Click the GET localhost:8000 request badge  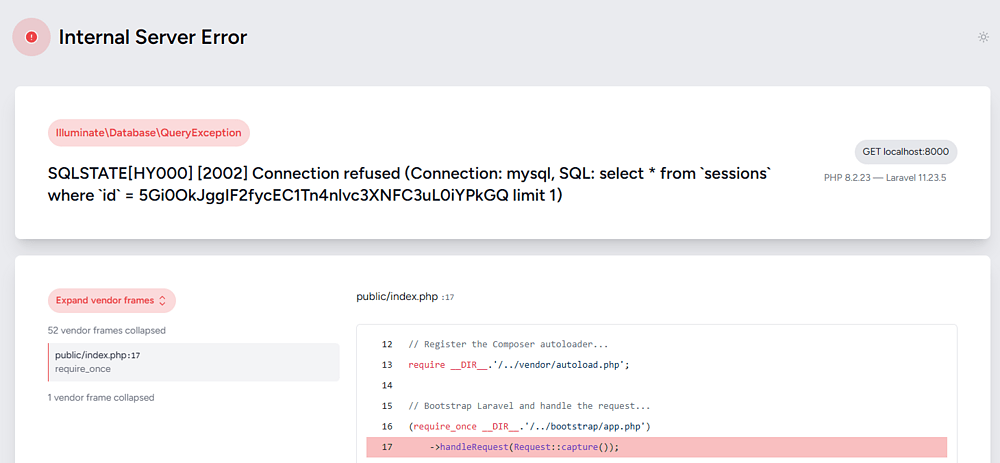coord(906,152)
